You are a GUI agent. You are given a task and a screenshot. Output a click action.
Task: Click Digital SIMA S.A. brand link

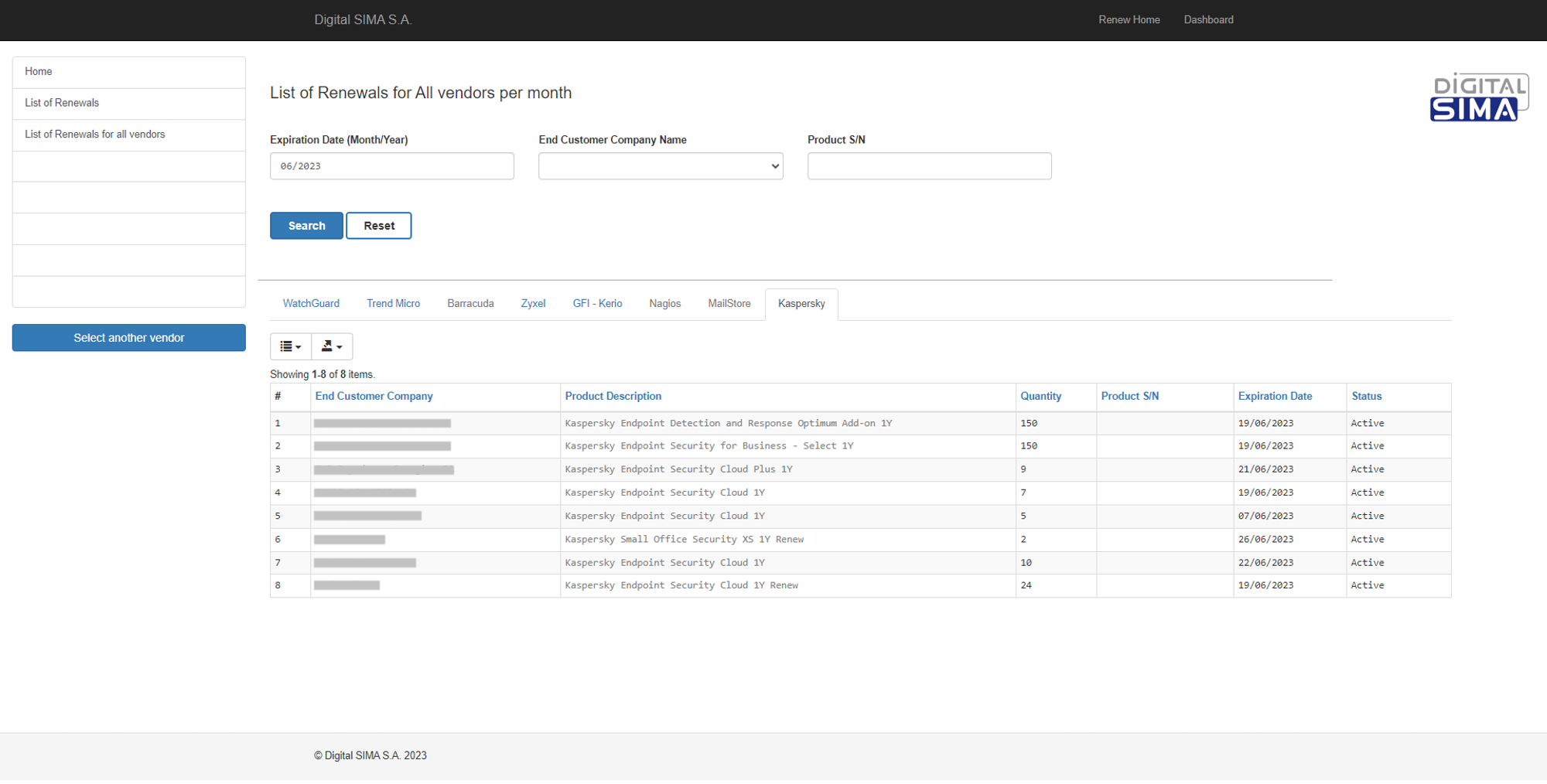[363, 20]
